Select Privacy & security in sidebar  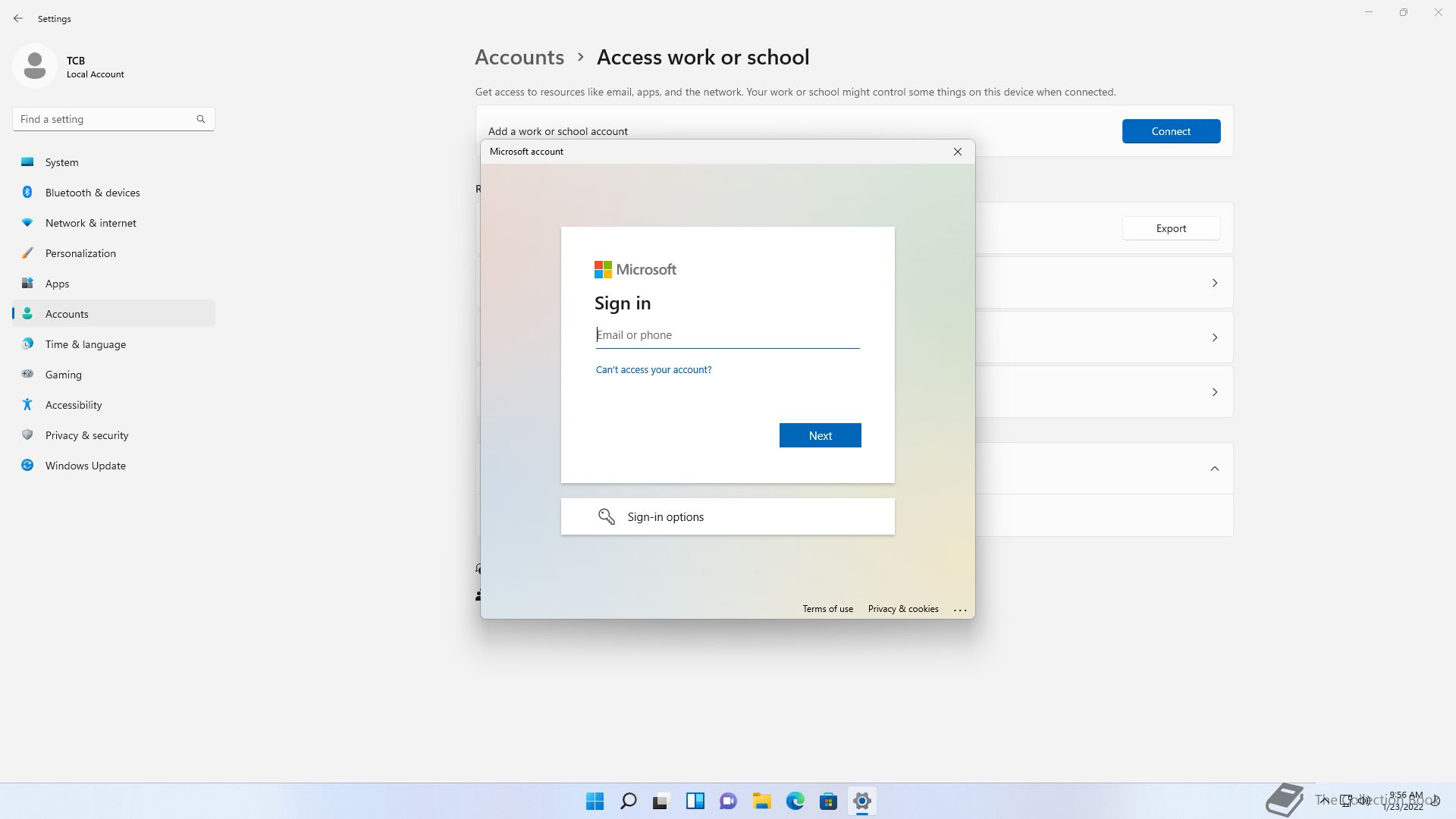tap(86, 435)
